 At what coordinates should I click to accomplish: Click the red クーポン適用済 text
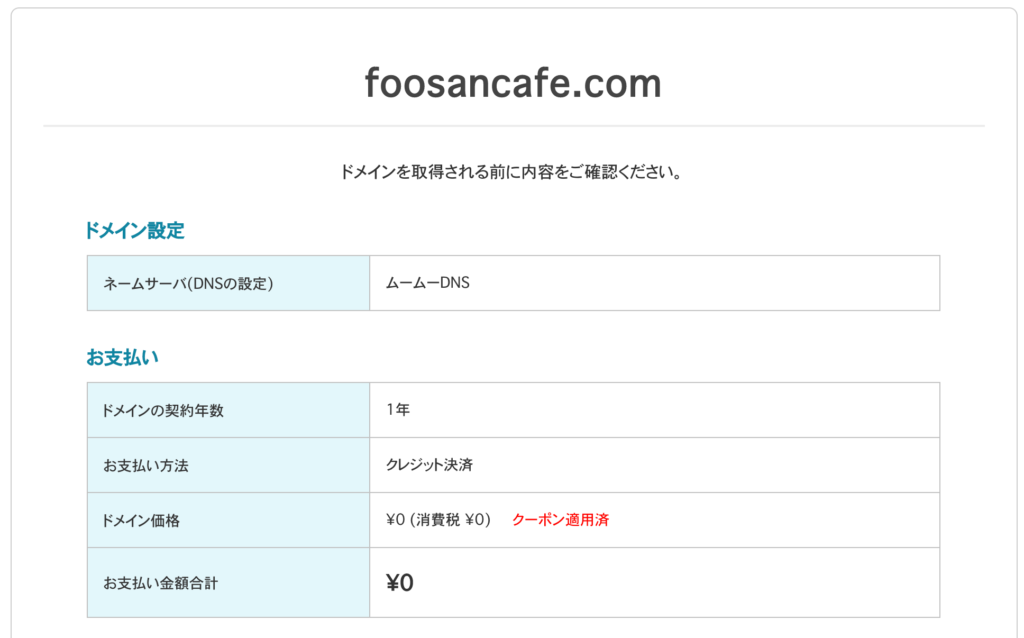pos(560,520)
